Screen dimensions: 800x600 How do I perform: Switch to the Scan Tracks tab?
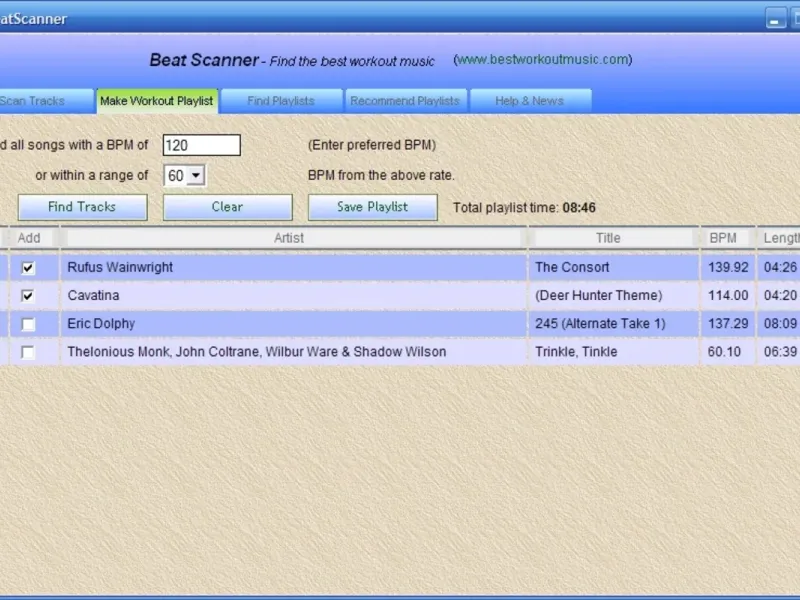[x=46, y=101]
